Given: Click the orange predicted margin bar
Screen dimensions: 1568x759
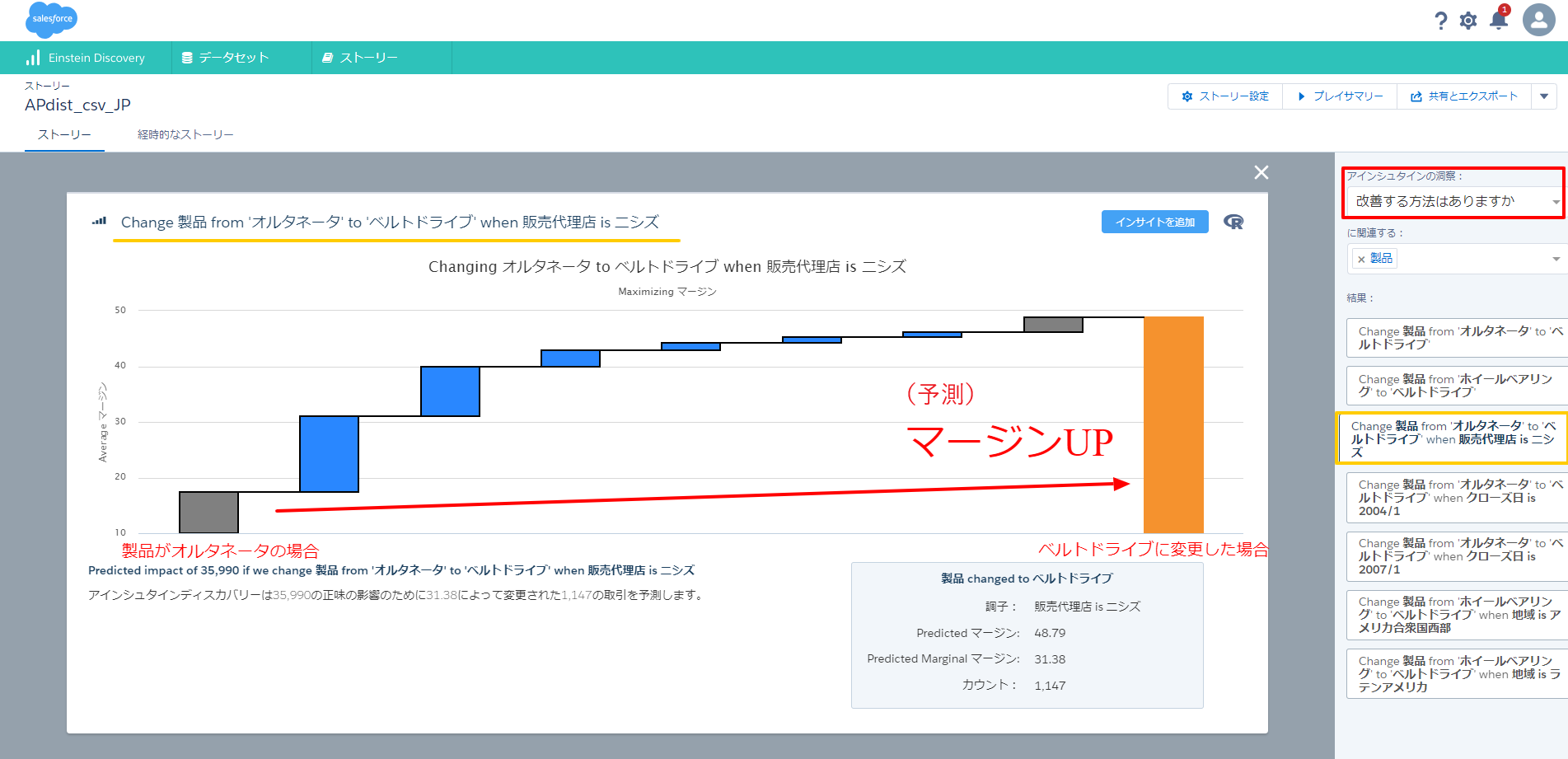Looking at the screenshot, I should pos(1173,424).
